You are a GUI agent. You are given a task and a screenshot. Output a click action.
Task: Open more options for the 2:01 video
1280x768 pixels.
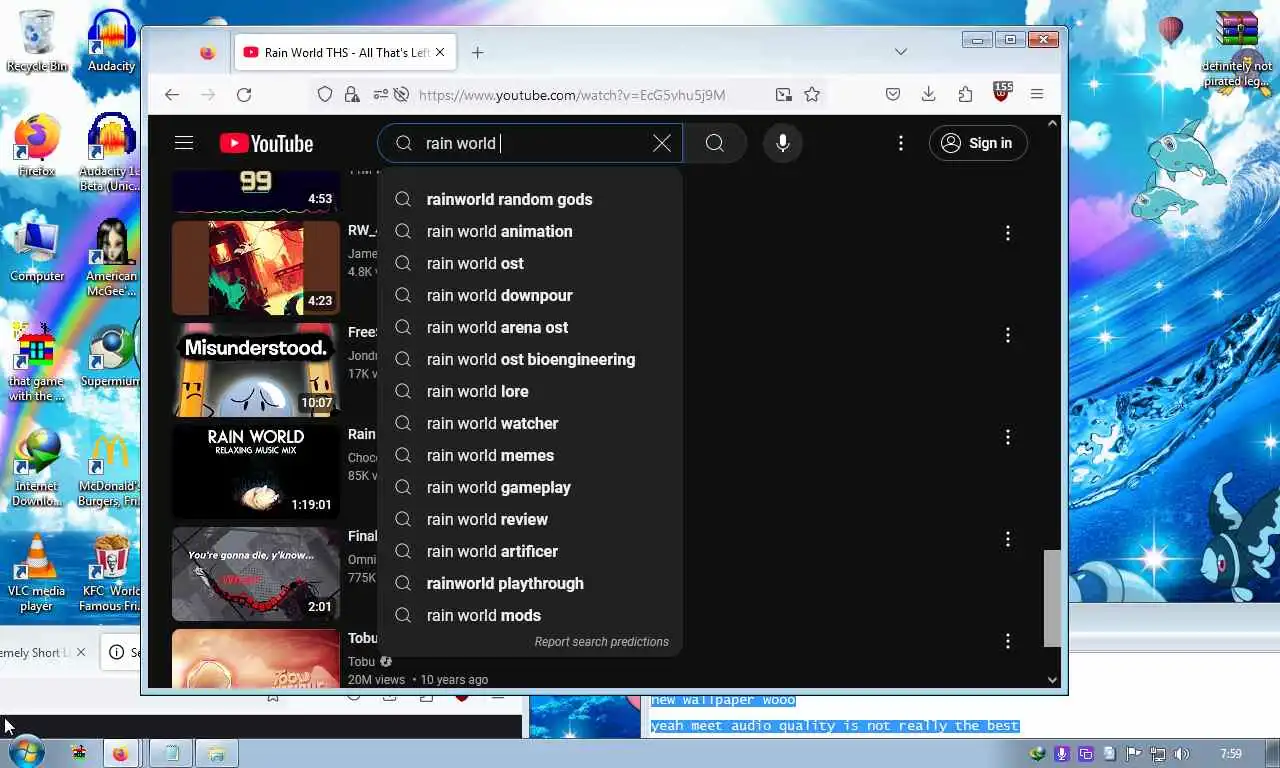pos(1008,539)
